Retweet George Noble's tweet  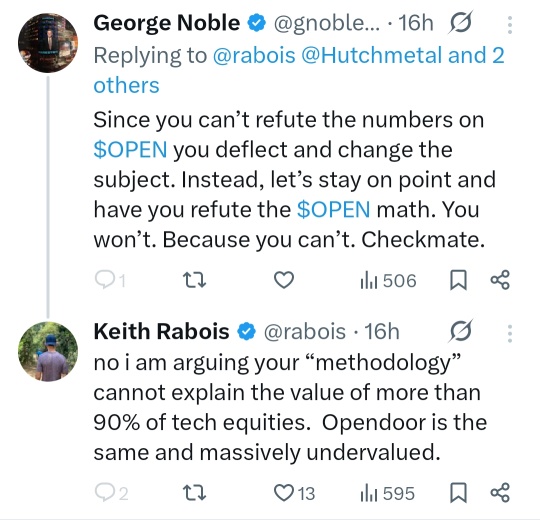click(x=194, y=280)
